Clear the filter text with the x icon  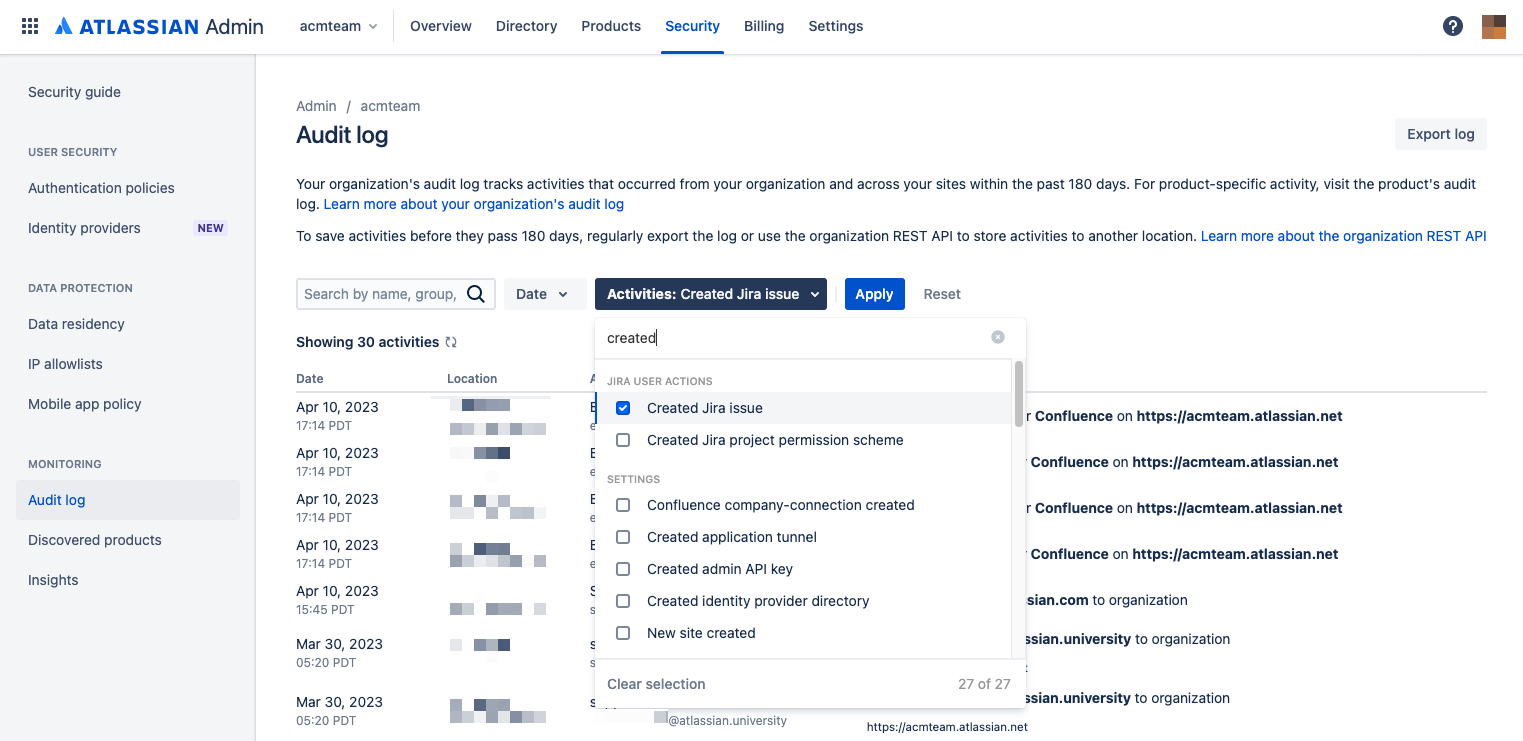997,337
